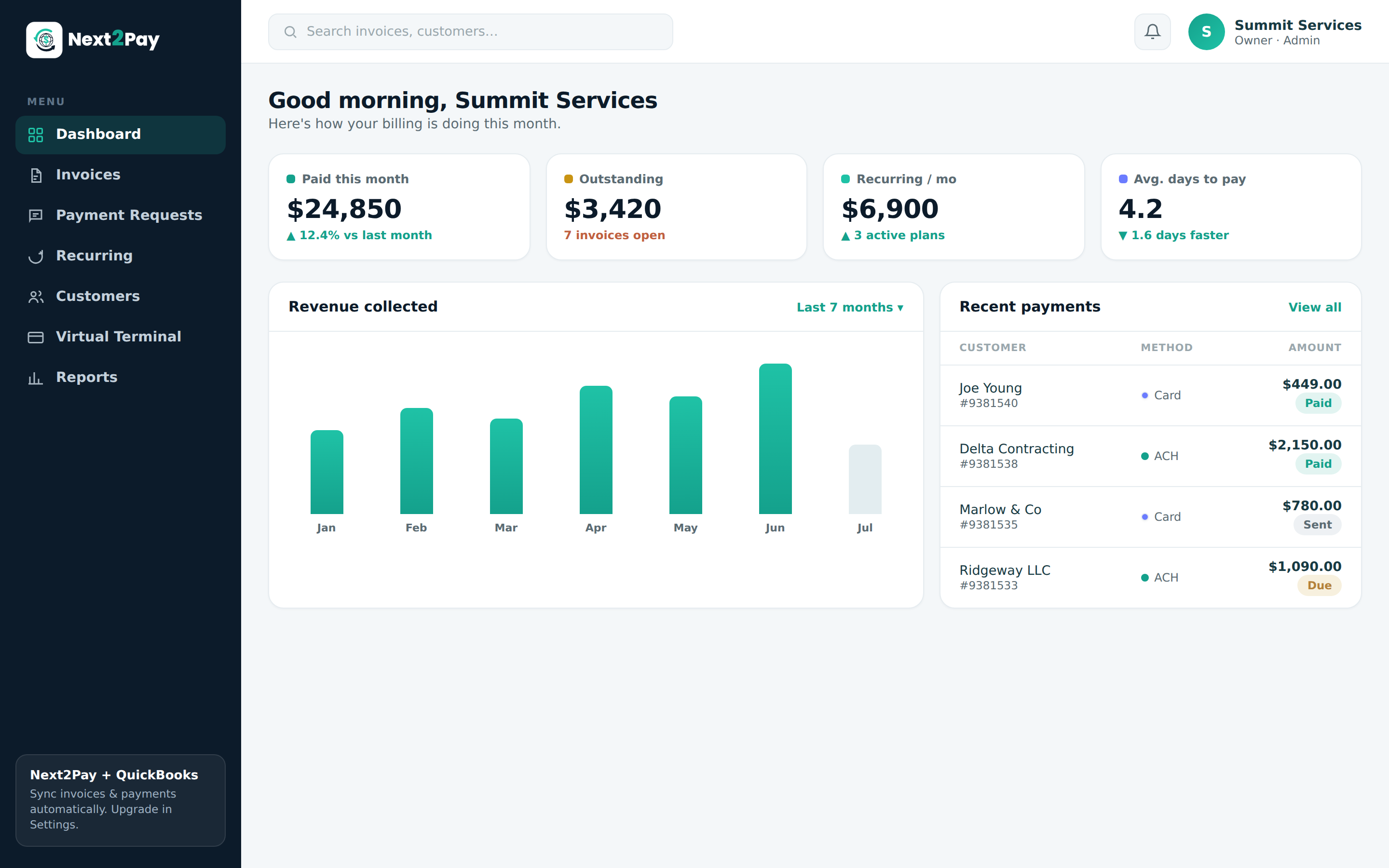Open the Paid this month card
Screen dimensions: 1389x868
tap(399, 207)
